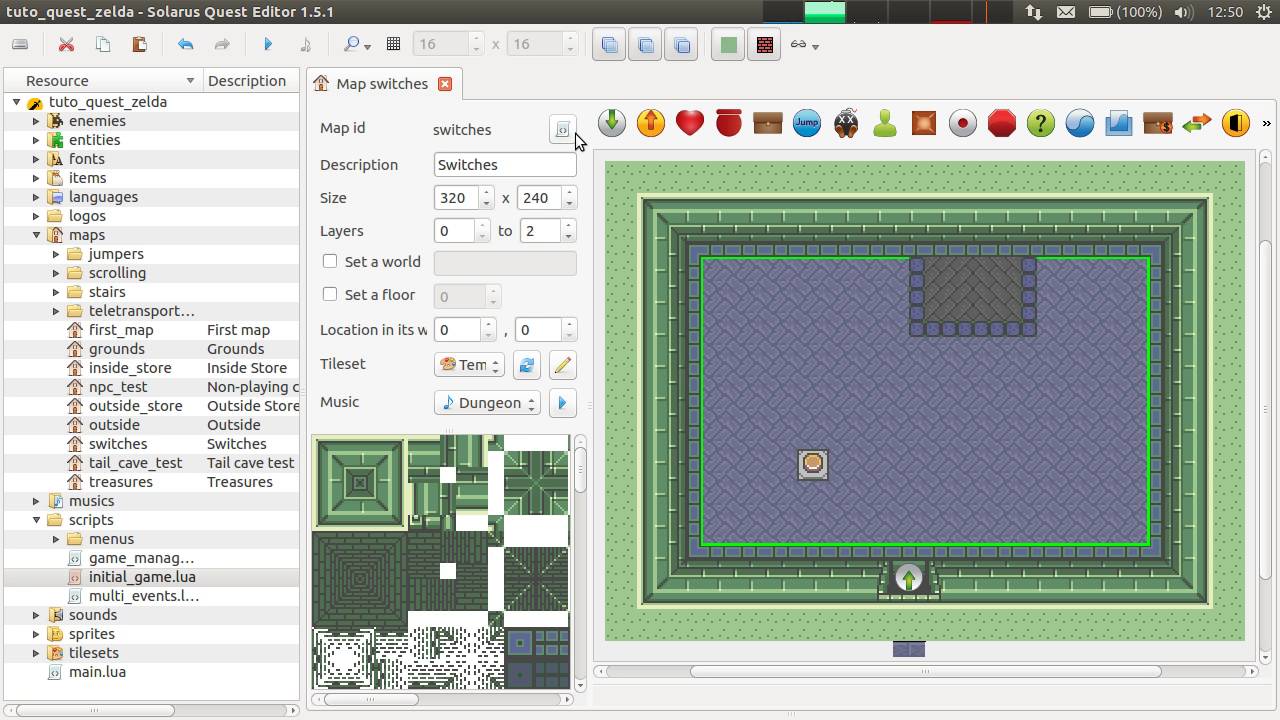
Task: Expand the jumpers subfolder
Action: (56, 254)
